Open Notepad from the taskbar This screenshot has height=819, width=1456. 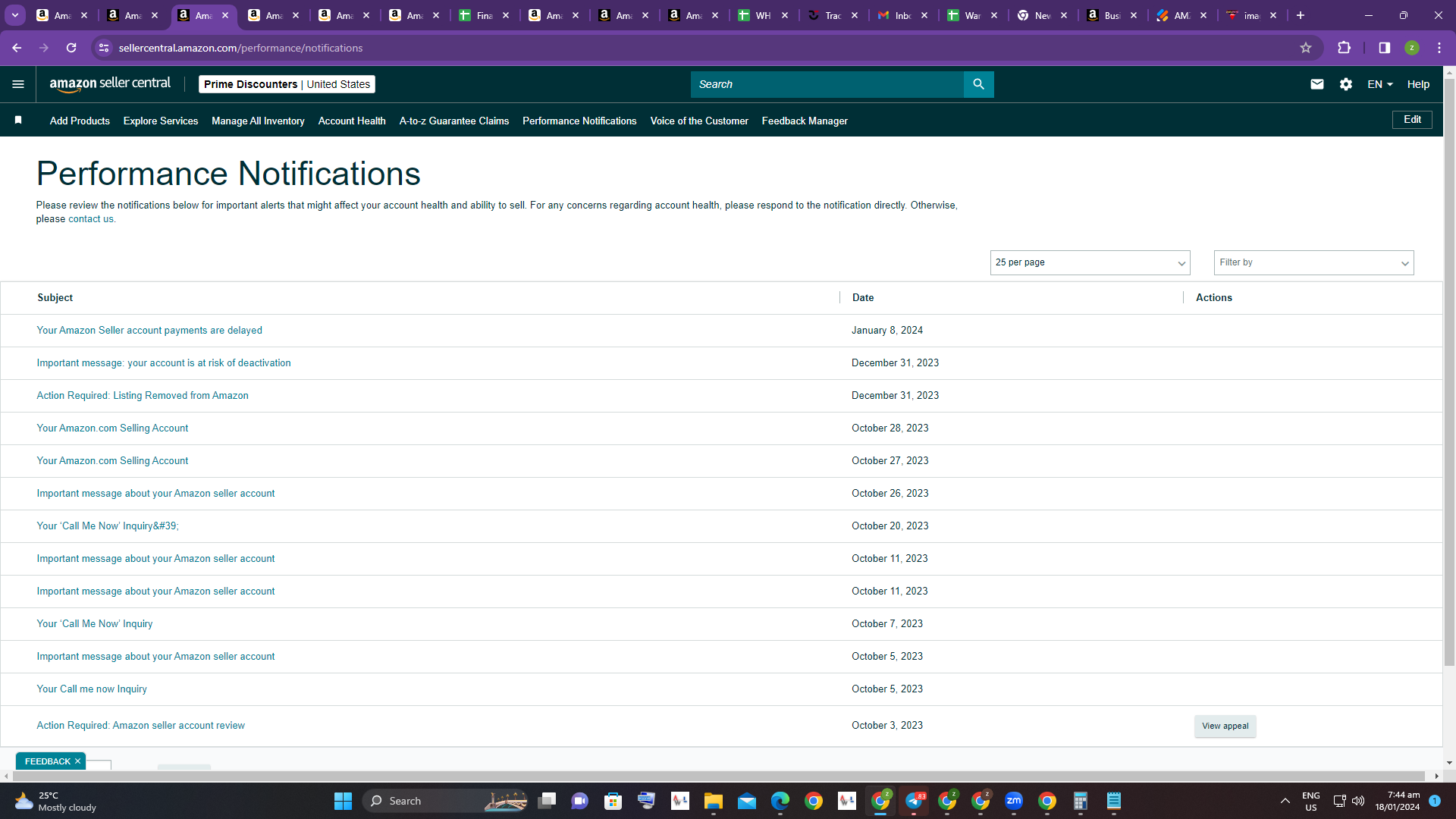1114,801
